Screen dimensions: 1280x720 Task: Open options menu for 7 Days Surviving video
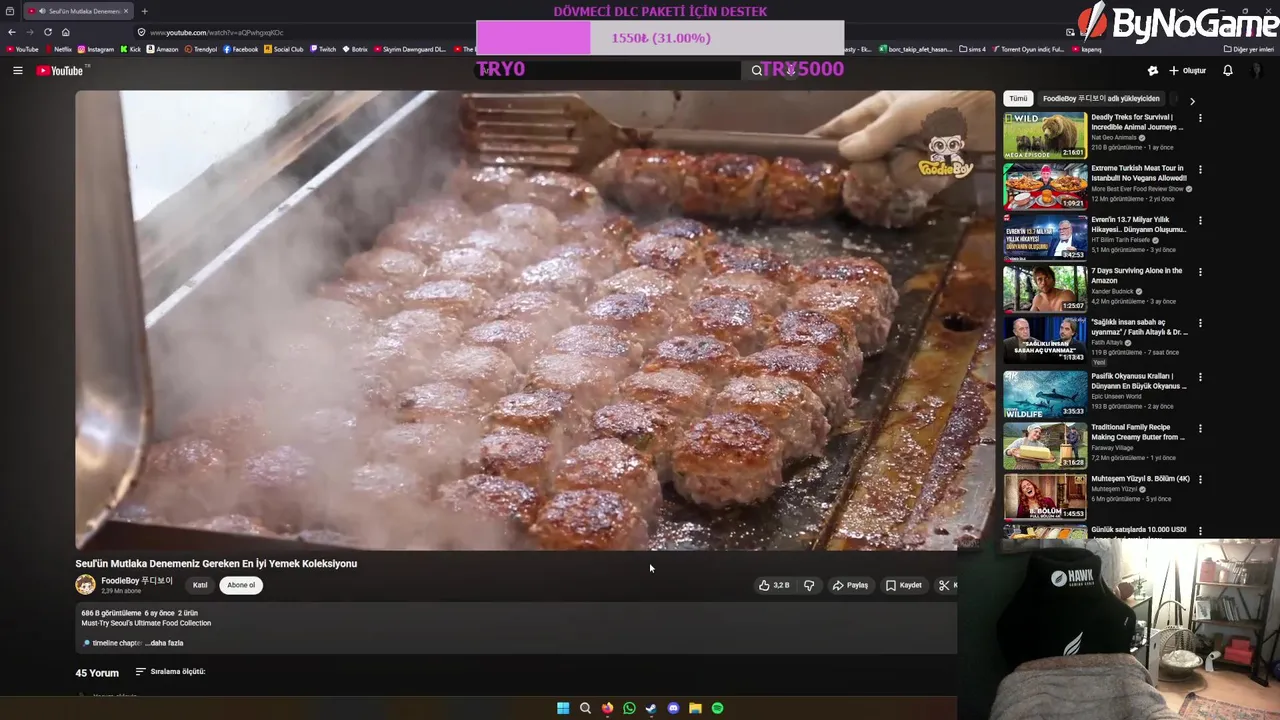pyautogui.click(x=1200, y=272)
